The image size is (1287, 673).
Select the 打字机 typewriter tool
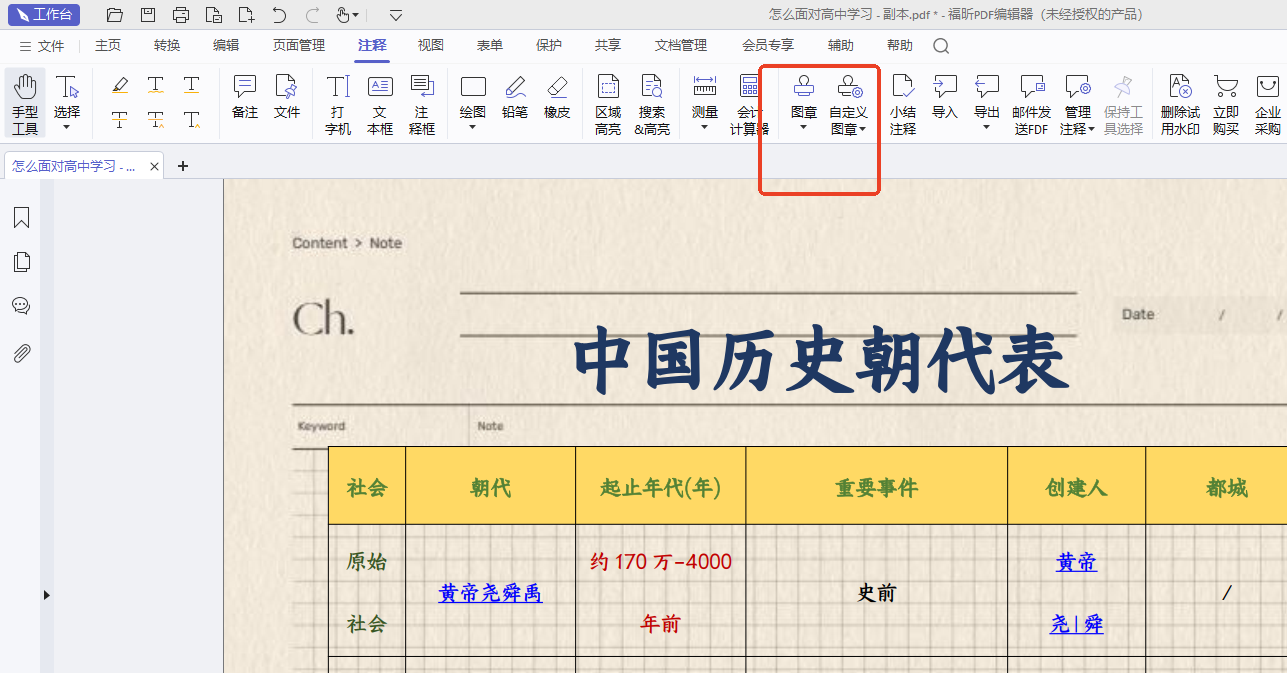338,103
